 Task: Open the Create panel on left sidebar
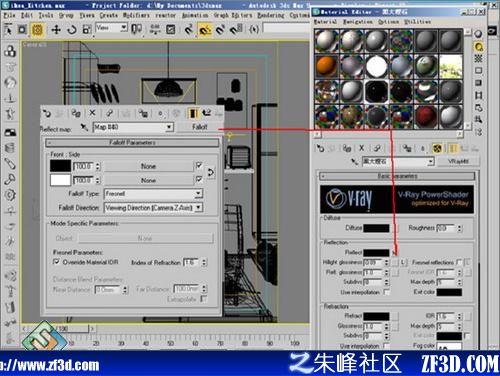pyautogui.click(x=10, y=51)
